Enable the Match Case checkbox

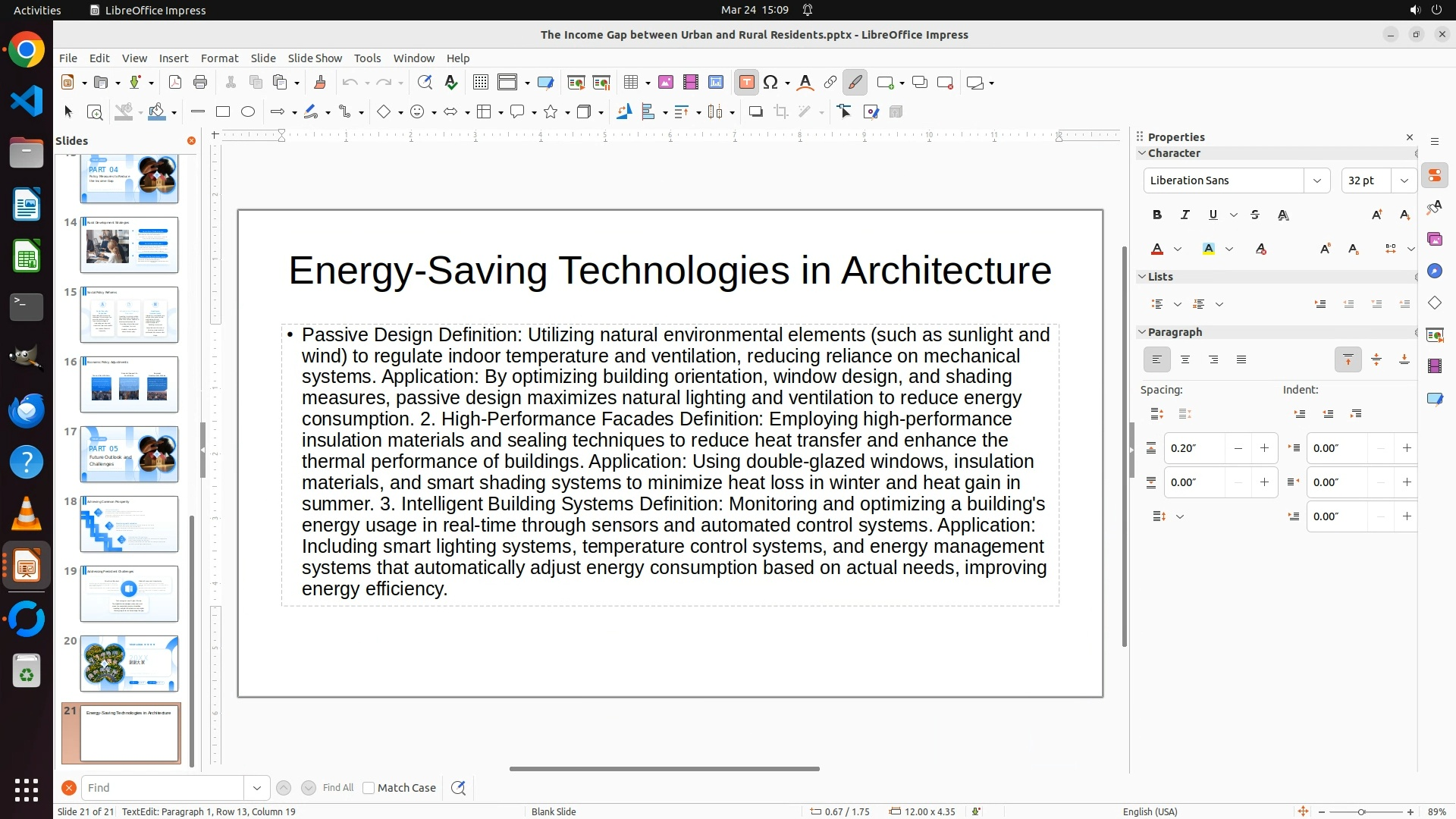tap(369, 788)
